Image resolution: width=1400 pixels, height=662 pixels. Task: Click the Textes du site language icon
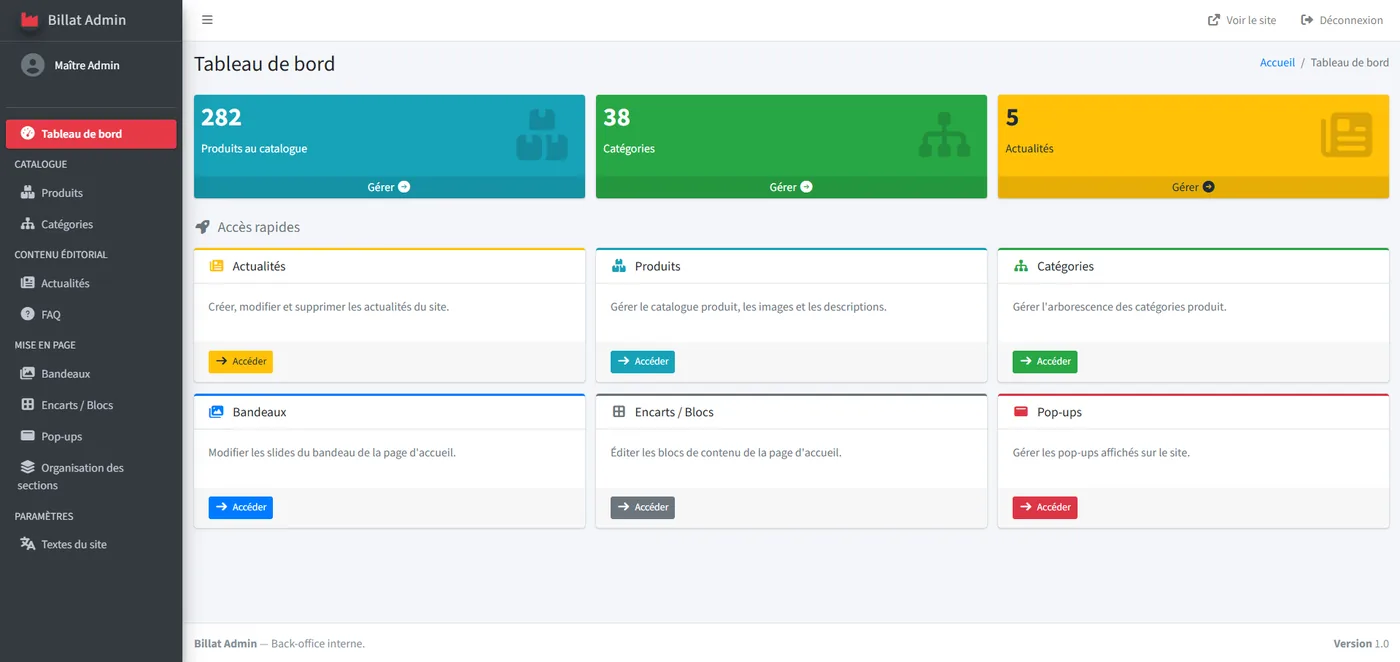pyautogui.click(x=28, y=544)
